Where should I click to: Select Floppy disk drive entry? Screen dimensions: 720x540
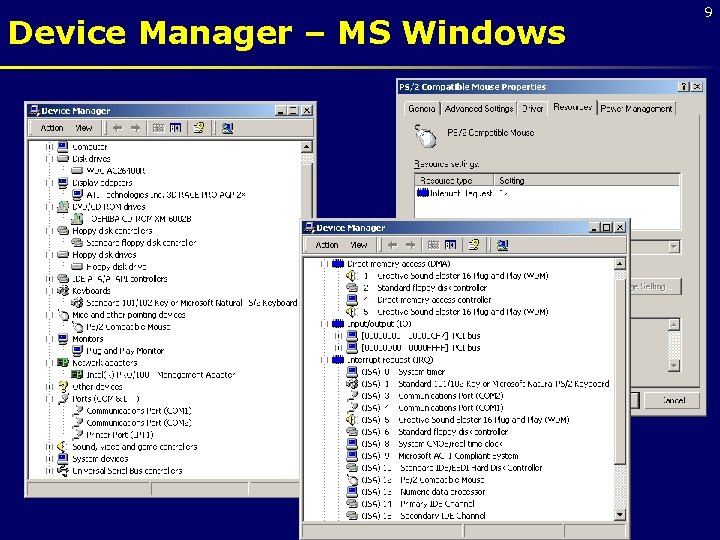(x=116, y=266)
